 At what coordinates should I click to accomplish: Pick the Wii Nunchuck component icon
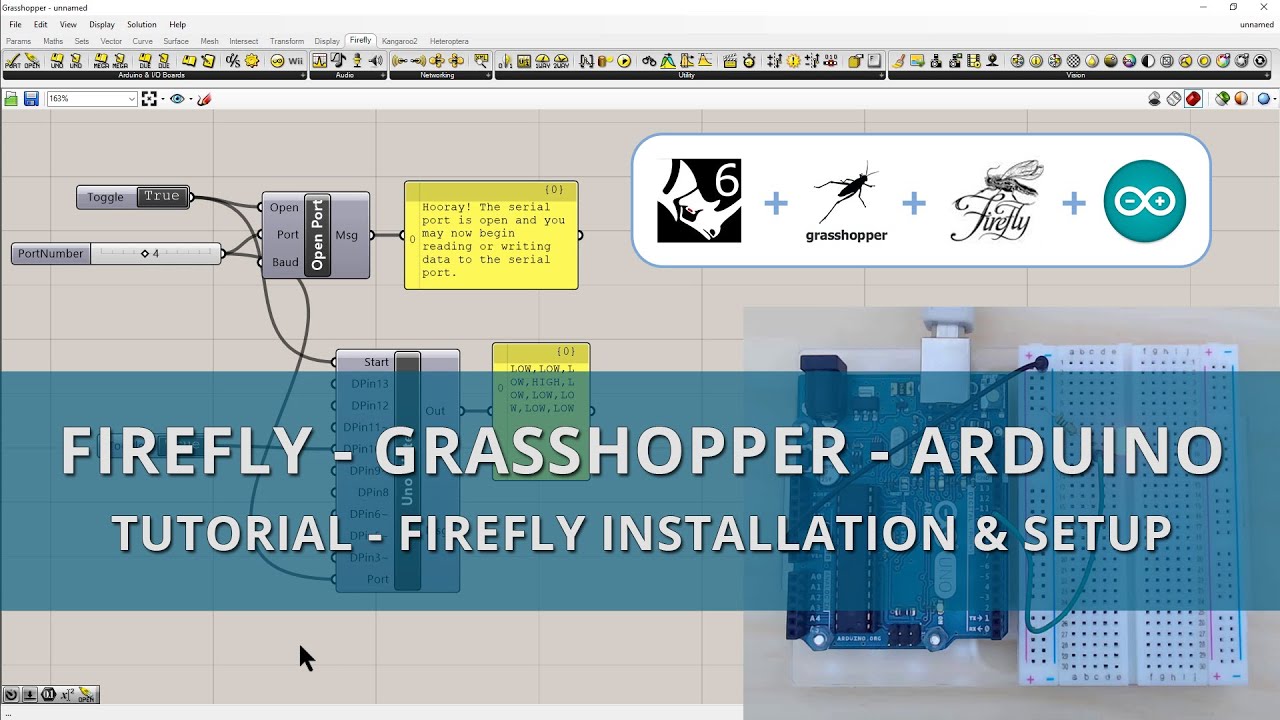pyautogui.click(x=295, y=61)
